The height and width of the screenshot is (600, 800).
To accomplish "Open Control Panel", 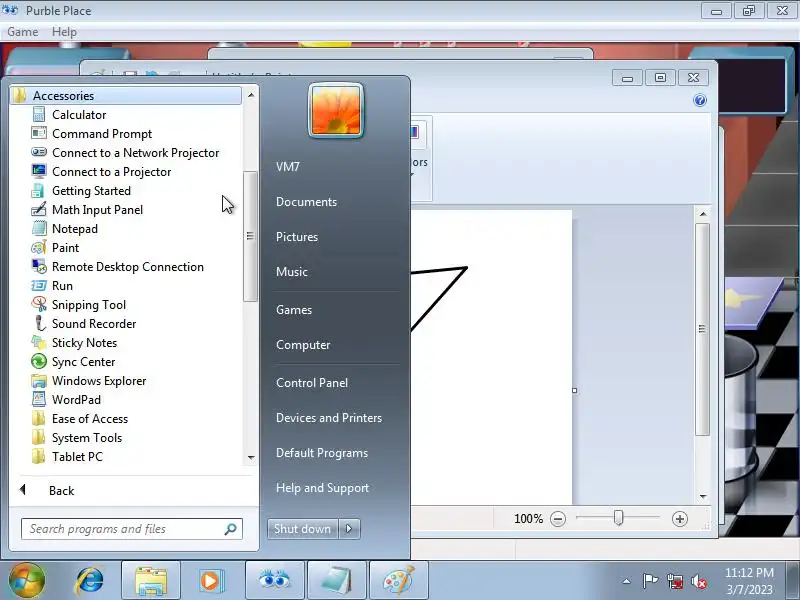I will click(312, 383).
